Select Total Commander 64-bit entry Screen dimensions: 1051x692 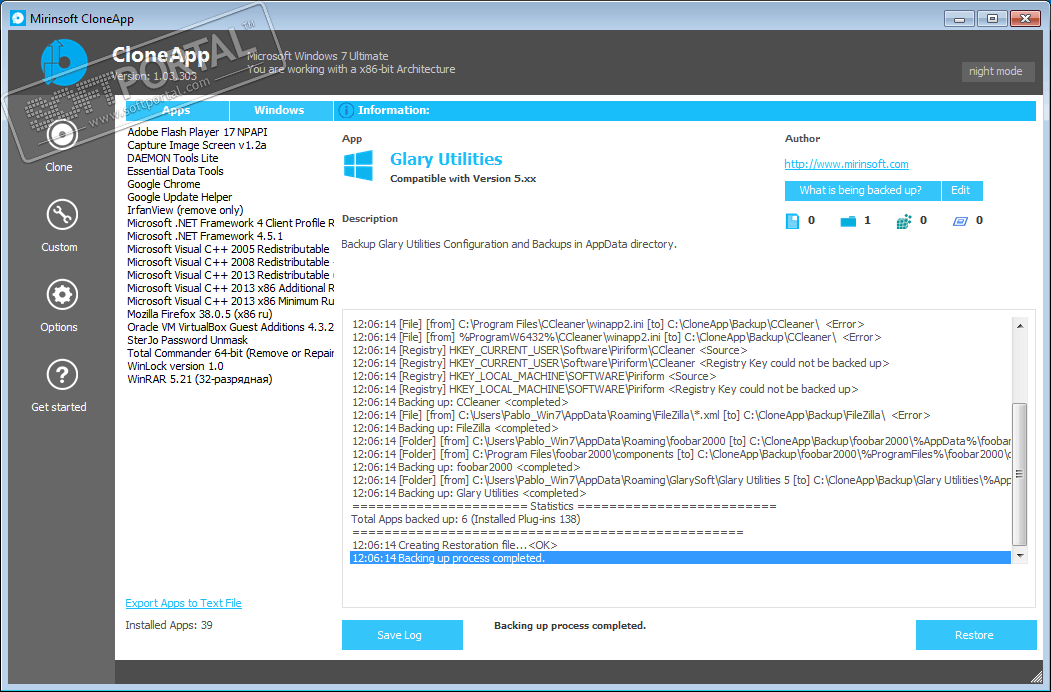click(230, 353)
